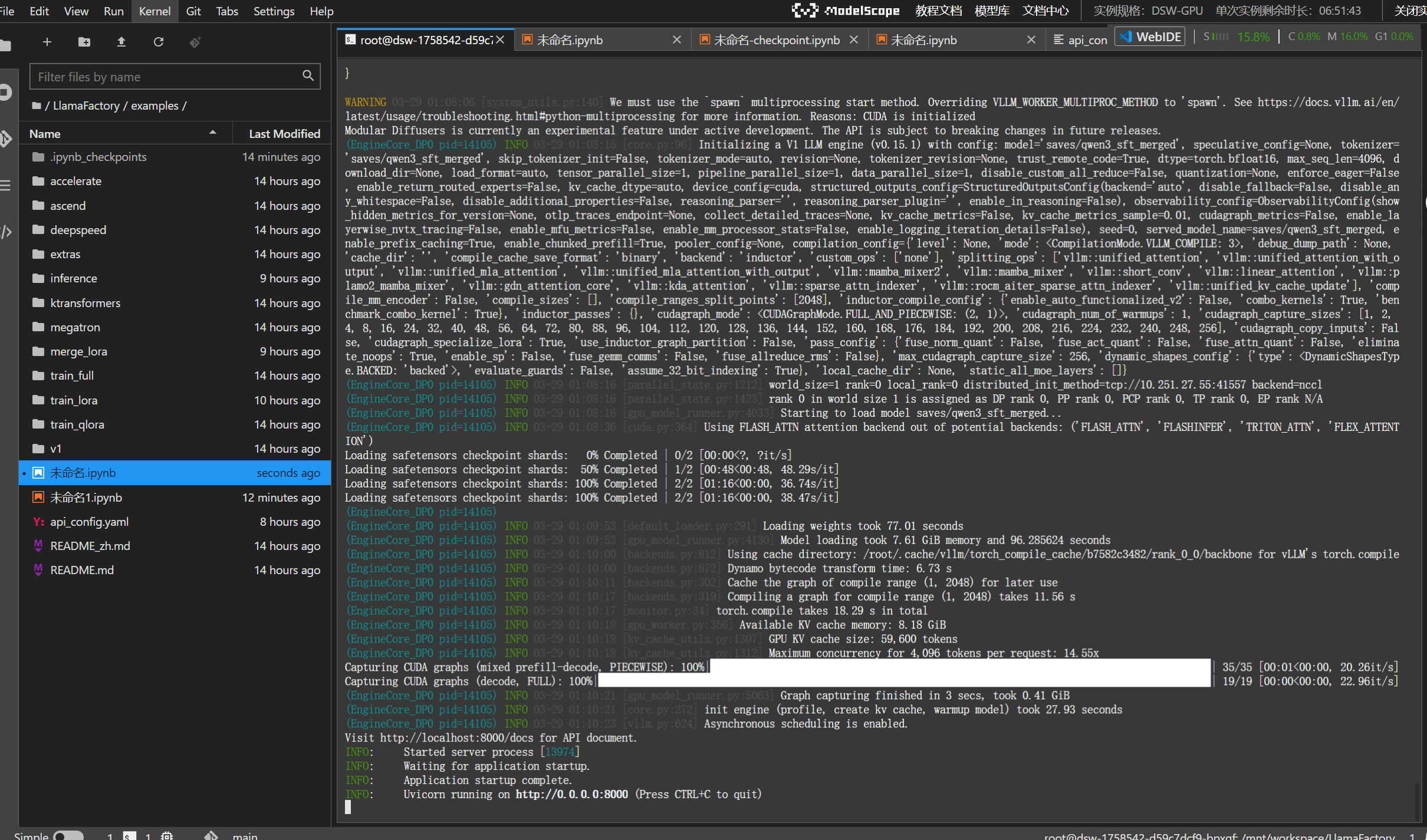The image size is (1427, 840).
Task: Close the root terminal tab
Action: click(x=500, y=39)
